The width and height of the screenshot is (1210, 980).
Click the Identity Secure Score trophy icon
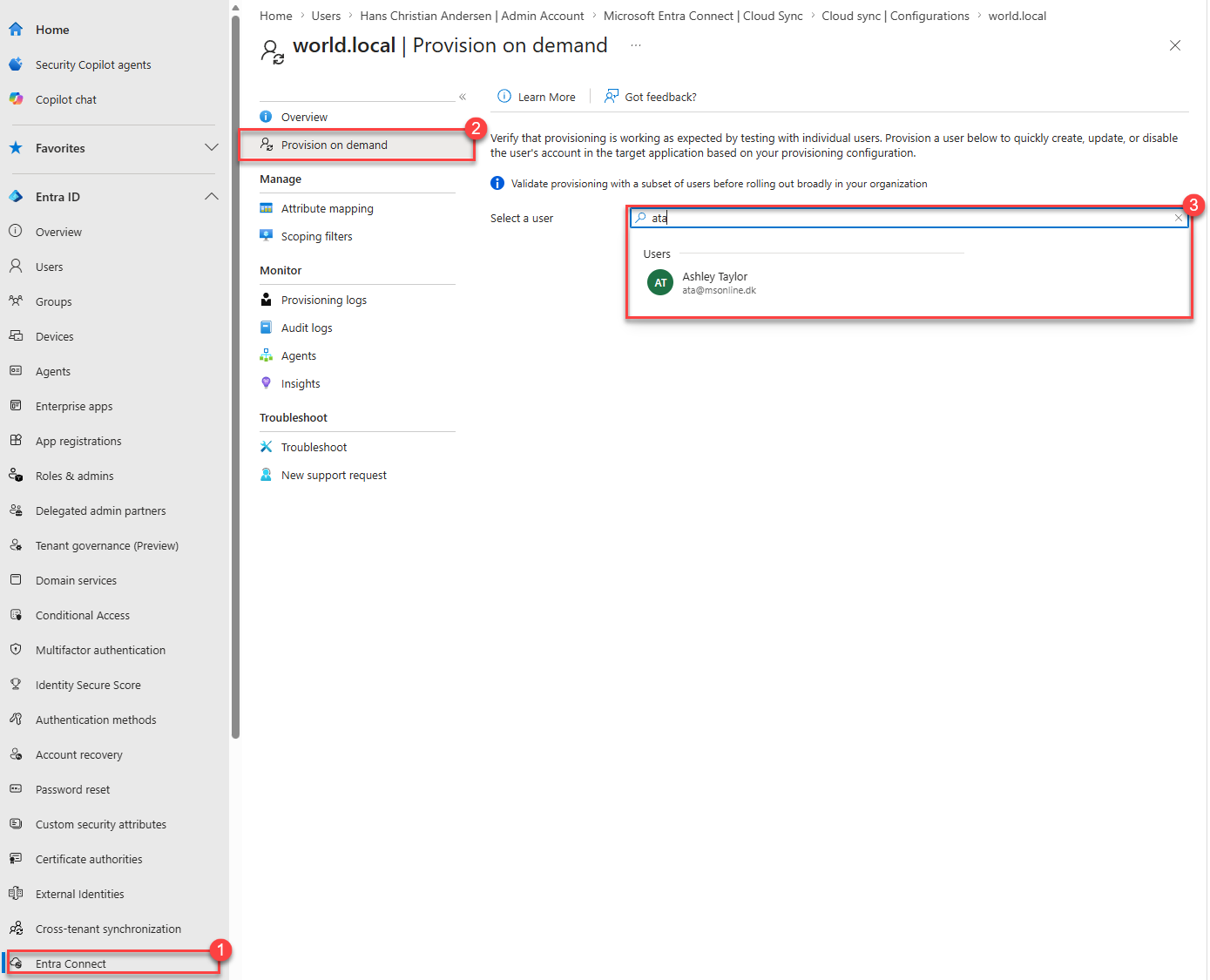pos(16,685)
